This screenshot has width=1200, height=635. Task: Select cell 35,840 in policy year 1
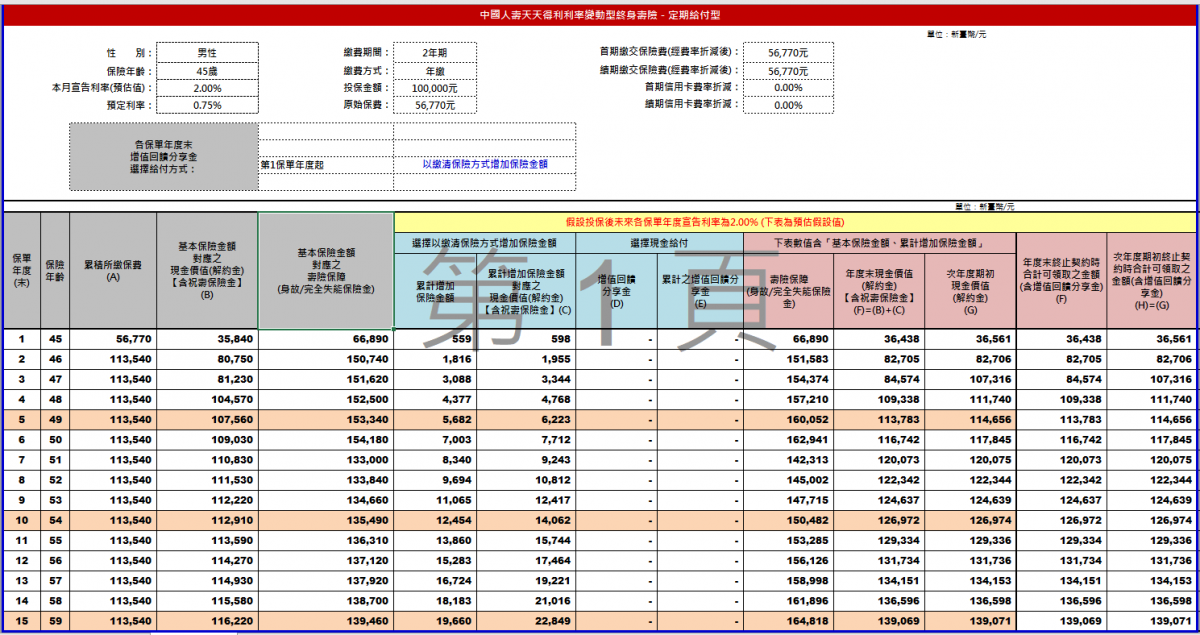(x=207, y=339)
